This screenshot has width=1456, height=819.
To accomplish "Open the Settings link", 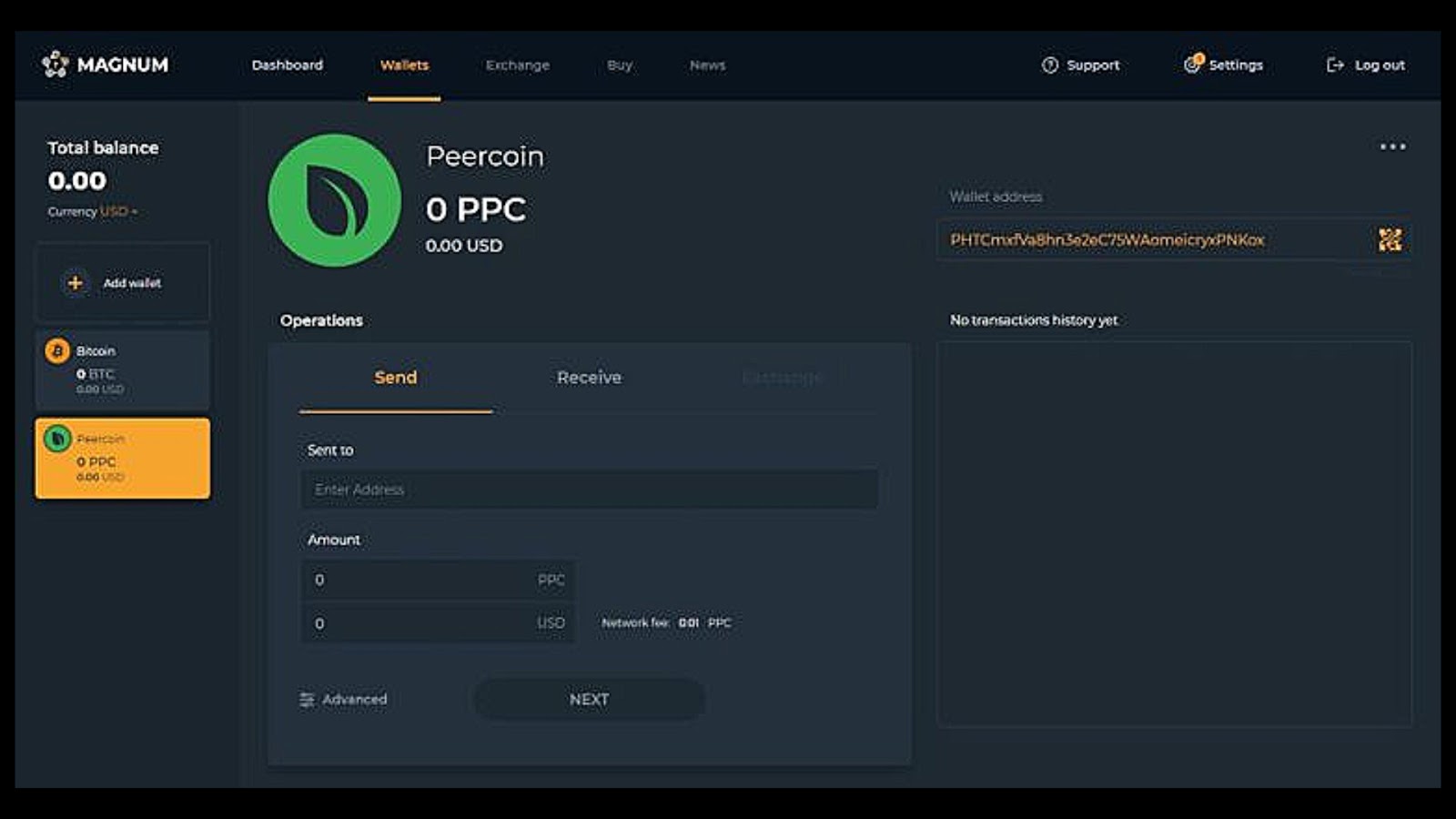I will click(x=1236, y=65).
